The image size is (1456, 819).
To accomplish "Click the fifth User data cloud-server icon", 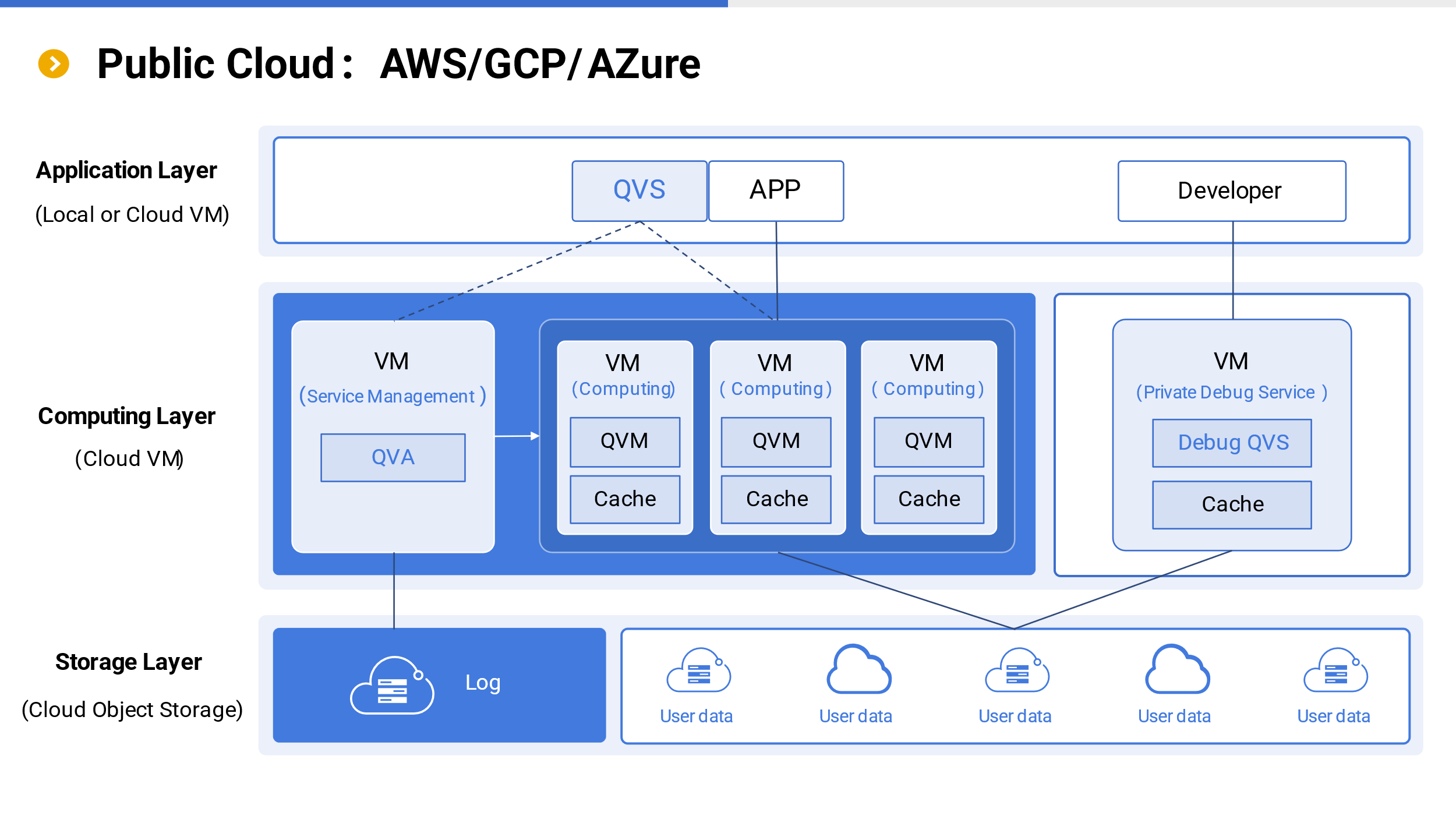I will coord(1335,670).
